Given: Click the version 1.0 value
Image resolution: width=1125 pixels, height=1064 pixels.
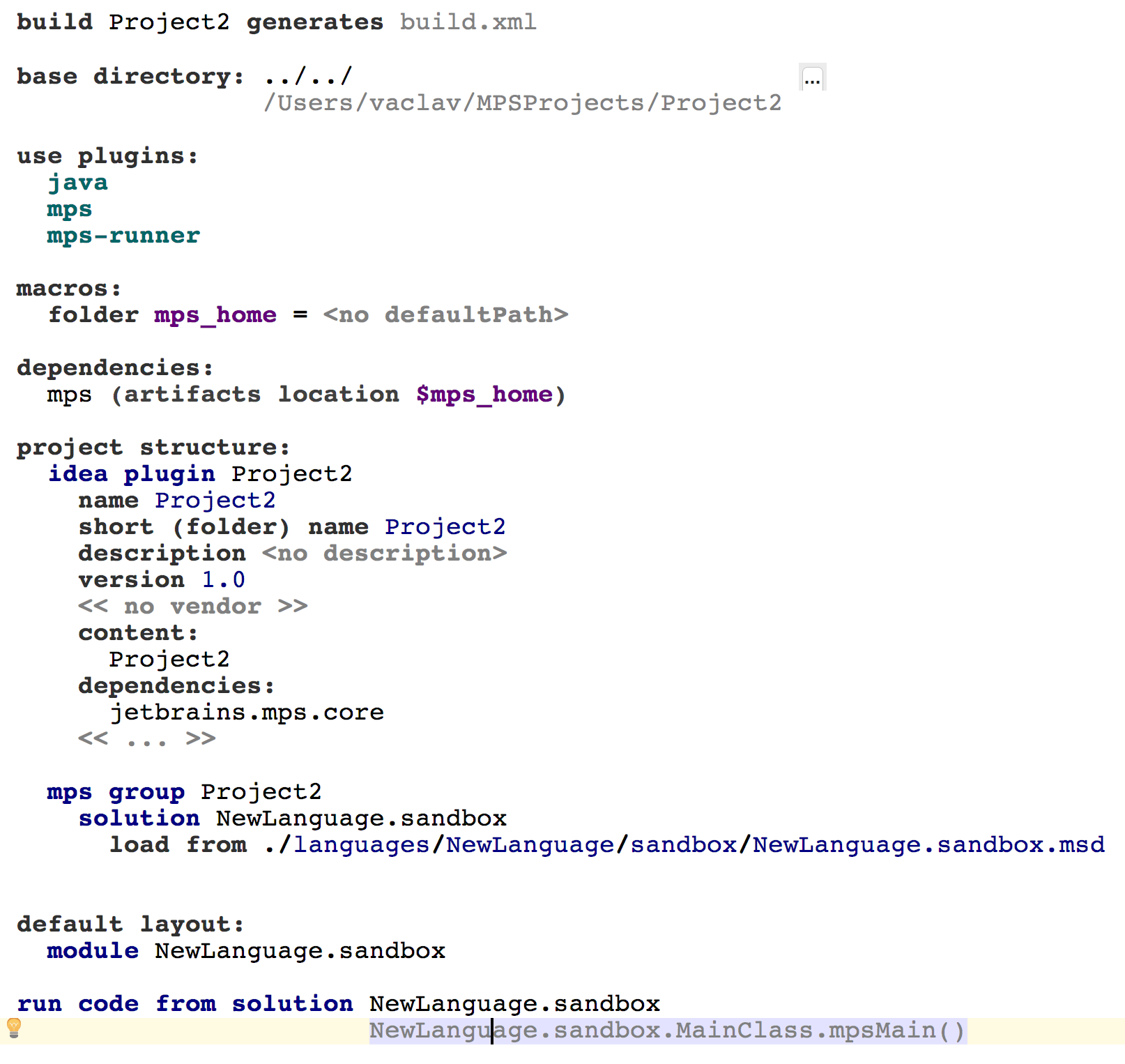Looking at the screenshot, I should point(223,580).
